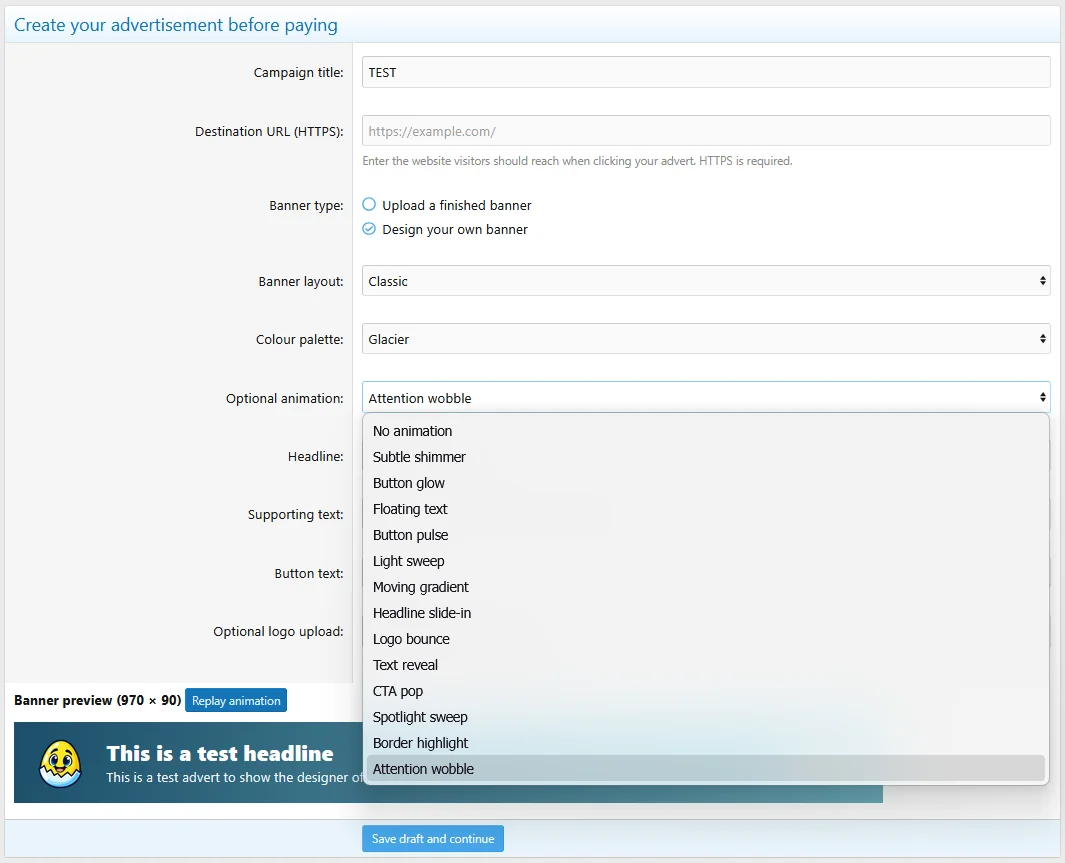The width and height of the screenshot is (1065, 863).
Task: Click 'This is a test headline' banner text
Action: [x=220, y=753]
